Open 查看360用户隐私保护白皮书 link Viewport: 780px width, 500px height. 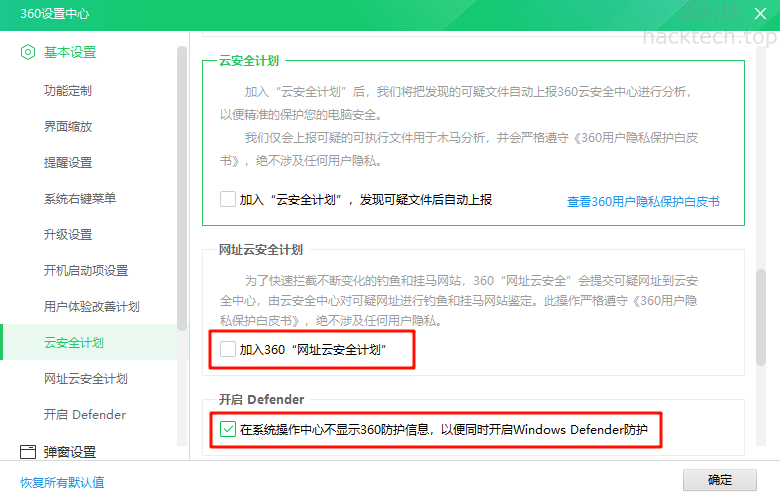coord(643,201)
